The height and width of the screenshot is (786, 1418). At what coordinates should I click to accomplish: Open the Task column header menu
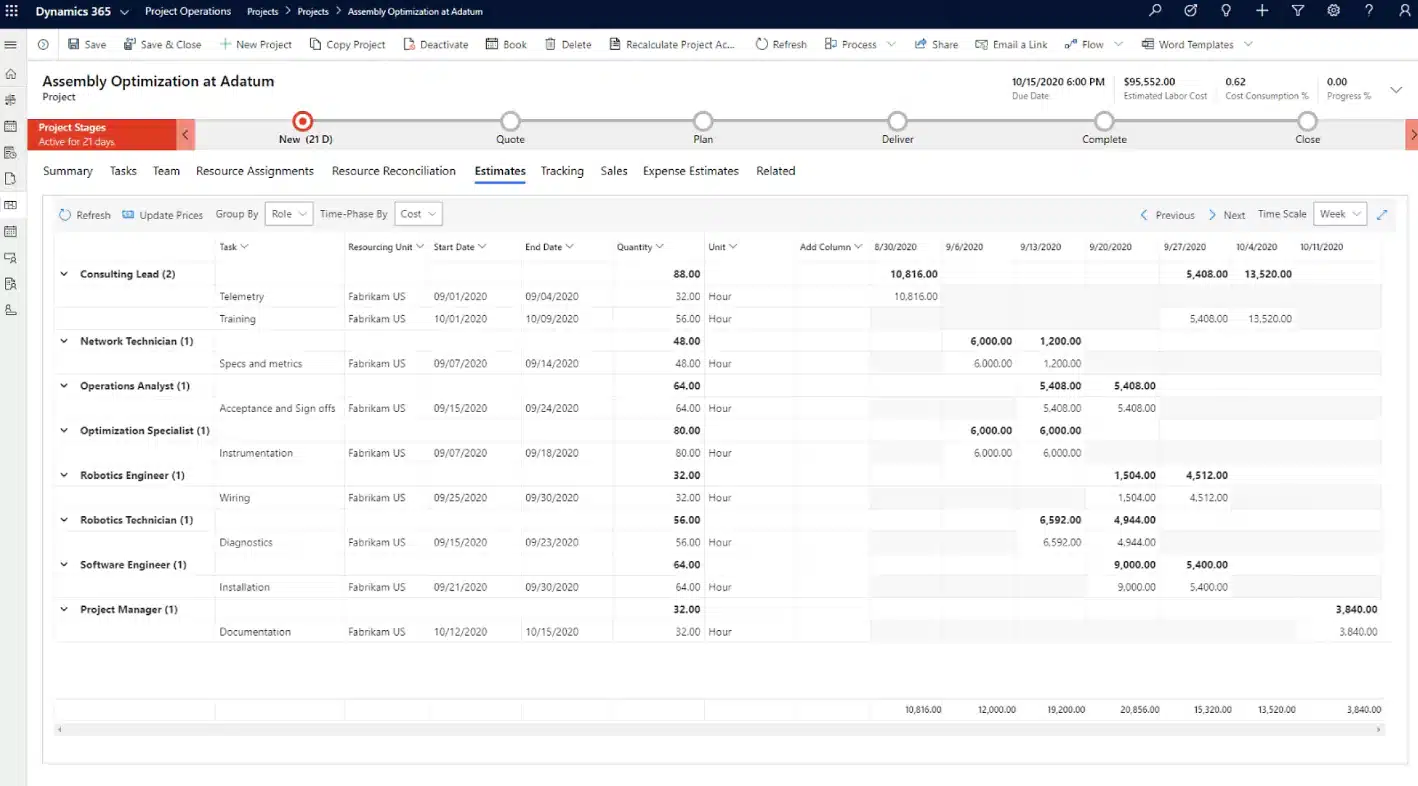click(x=234, y=247)
